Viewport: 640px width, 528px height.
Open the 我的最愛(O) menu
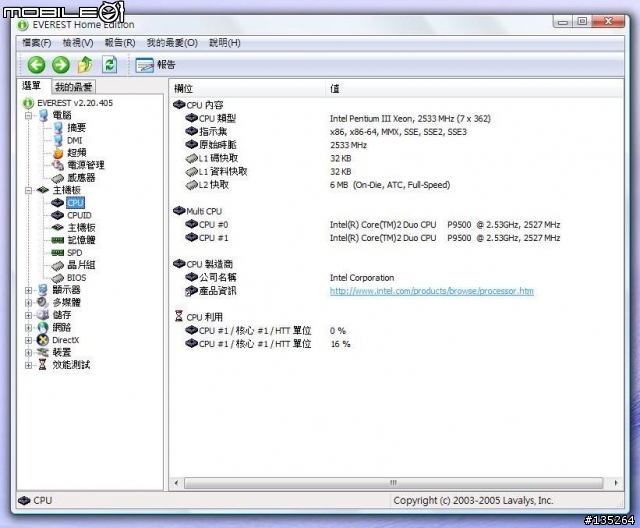172,42
